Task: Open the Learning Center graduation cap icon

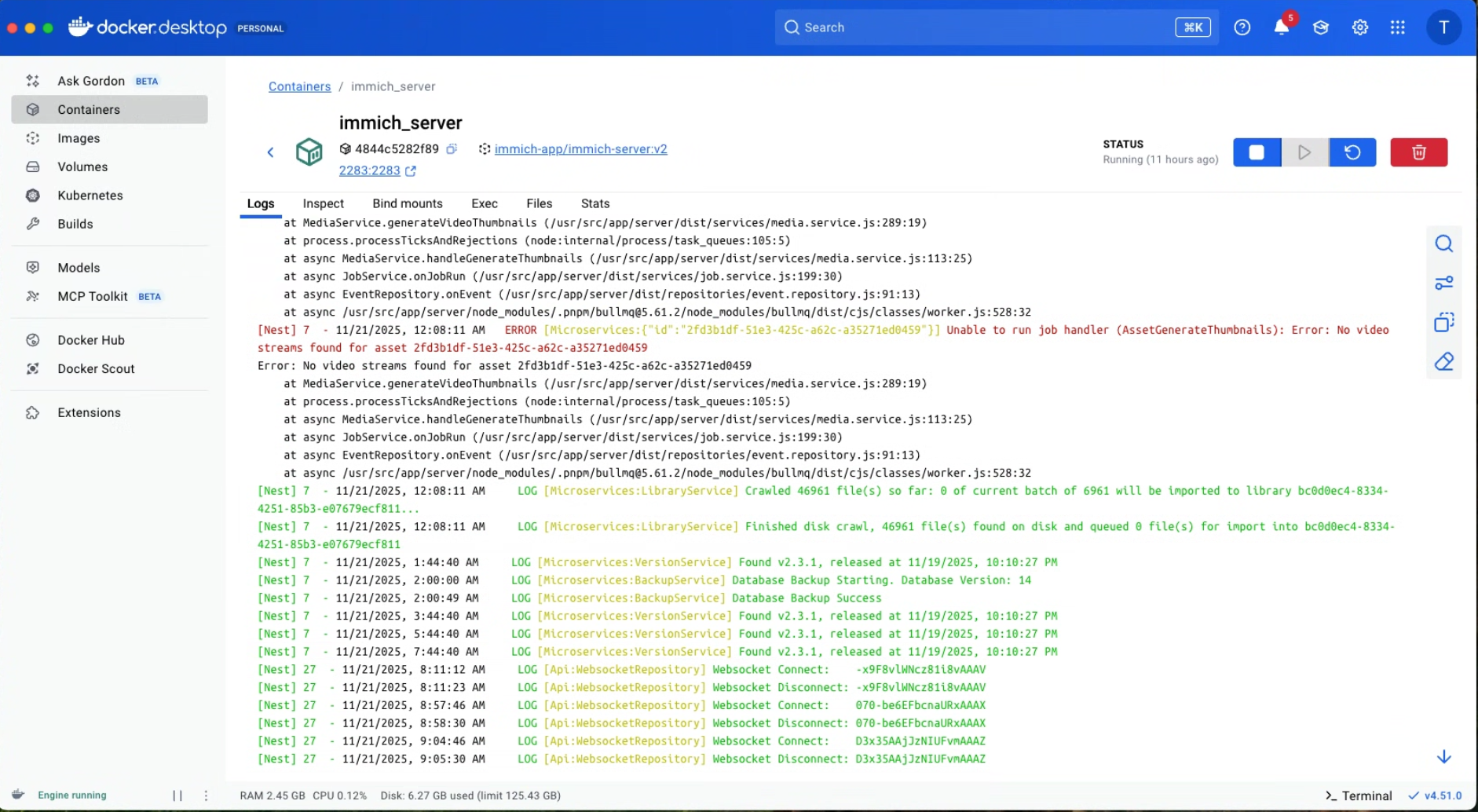Action: [x=1320, y=27]
